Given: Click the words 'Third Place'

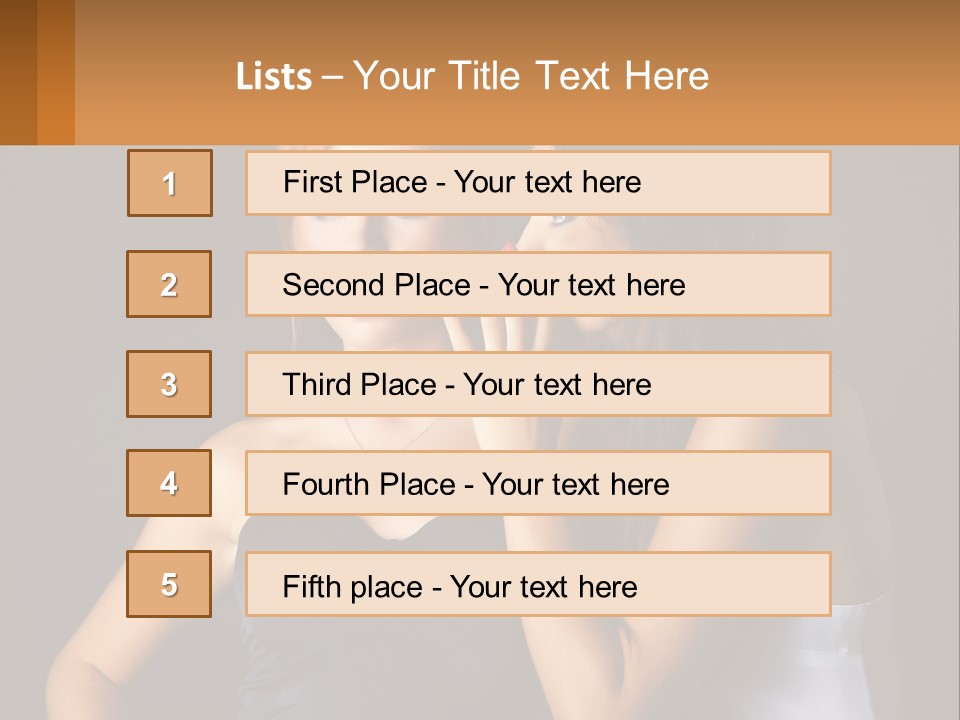Looking at the screenshot, I should (x=359, y=384).
